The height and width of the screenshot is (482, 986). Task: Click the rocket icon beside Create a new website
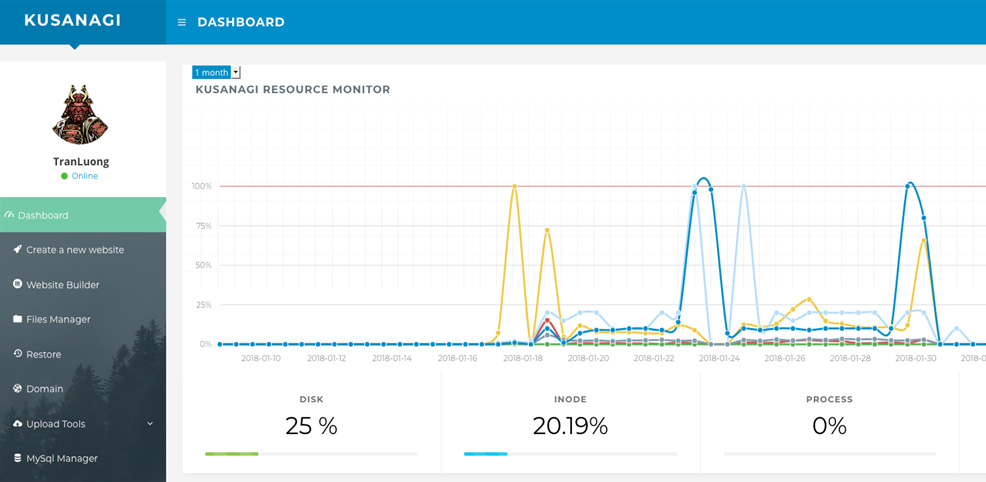click(x=18, y=249)
